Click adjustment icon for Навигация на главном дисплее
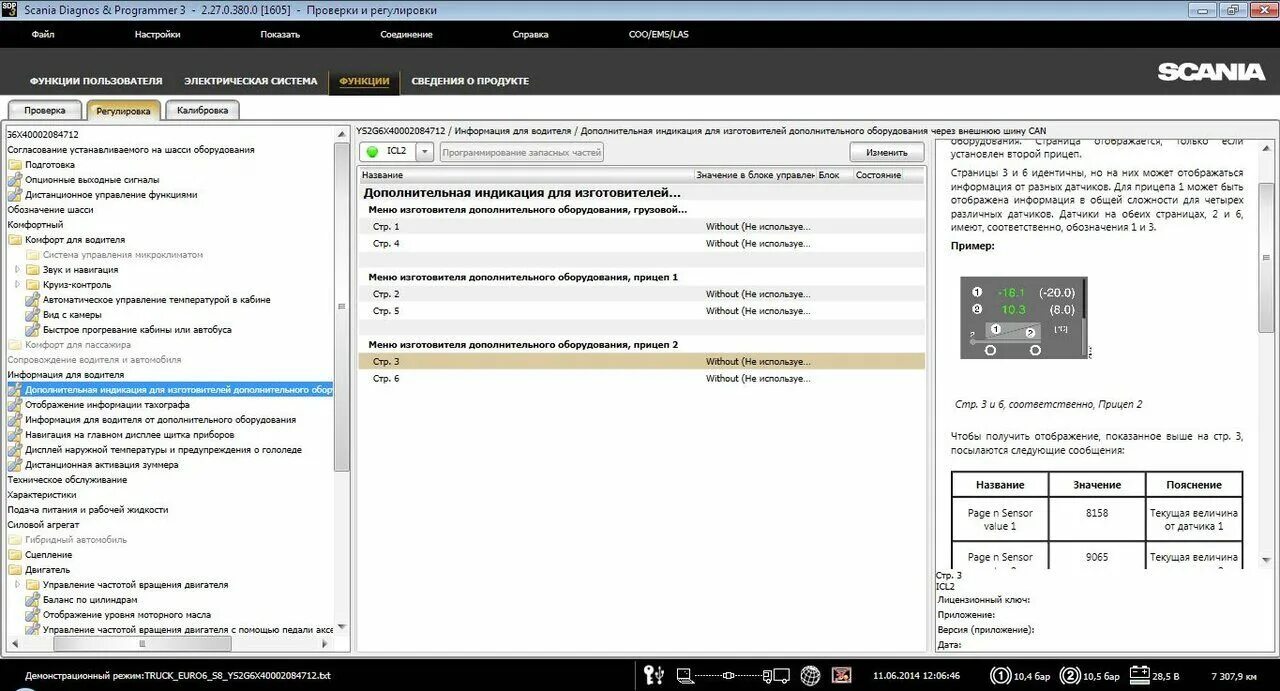 tap(15, 435)
